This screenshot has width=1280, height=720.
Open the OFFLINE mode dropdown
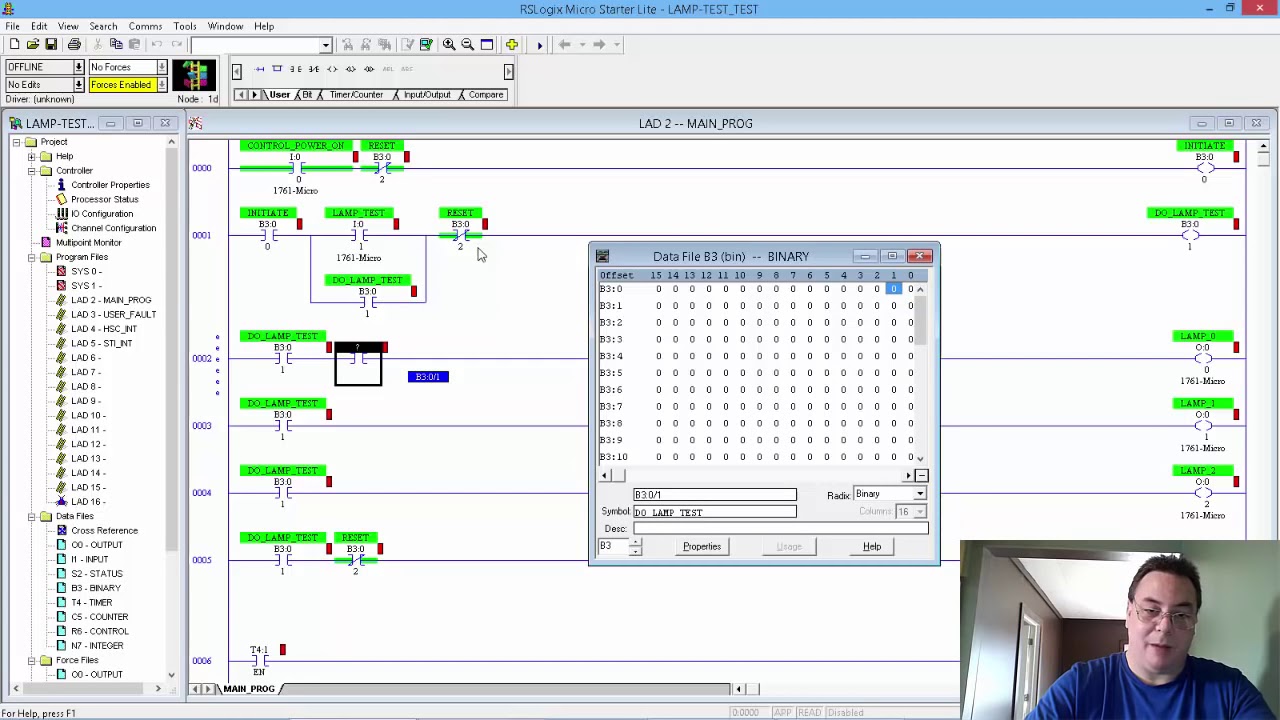point(78,67)
